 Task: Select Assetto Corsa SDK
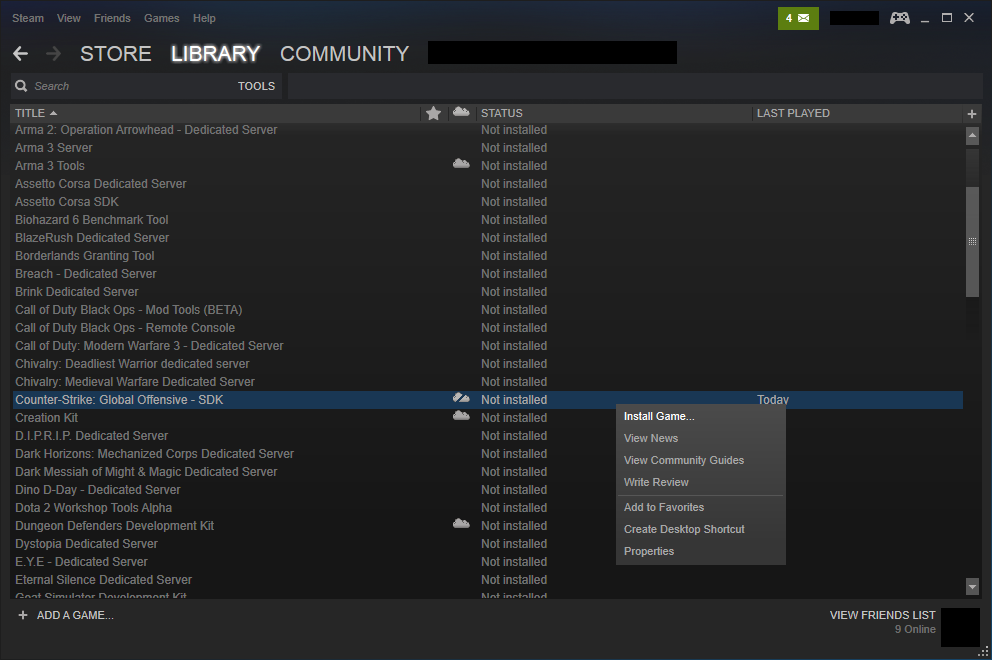(x=67, y=202)
